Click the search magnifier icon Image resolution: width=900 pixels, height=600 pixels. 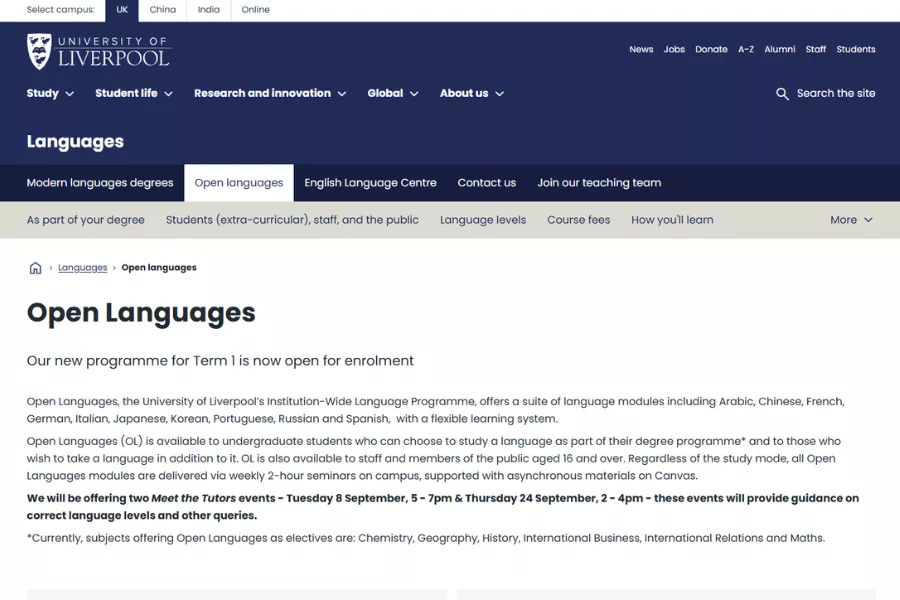point(782,94)
